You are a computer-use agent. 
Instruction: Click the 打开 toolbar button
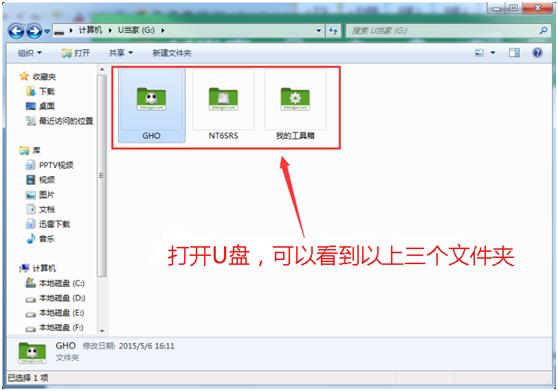[75, 53]
